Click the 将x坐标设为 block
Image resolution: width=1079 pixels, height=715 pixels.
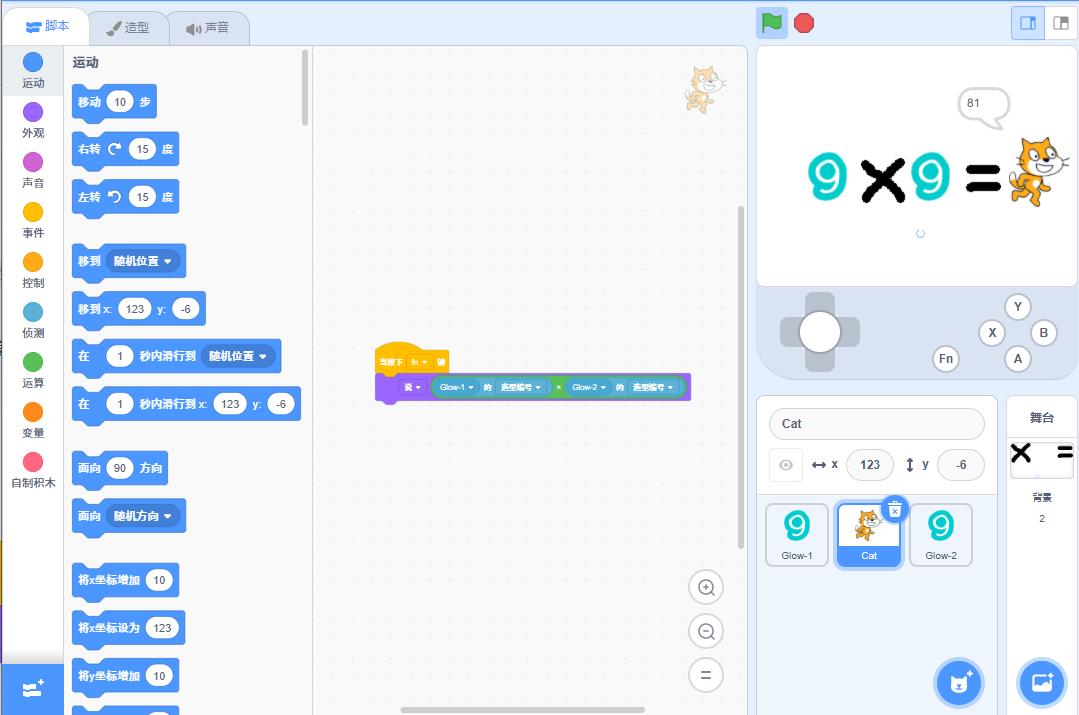pos(128,628)
